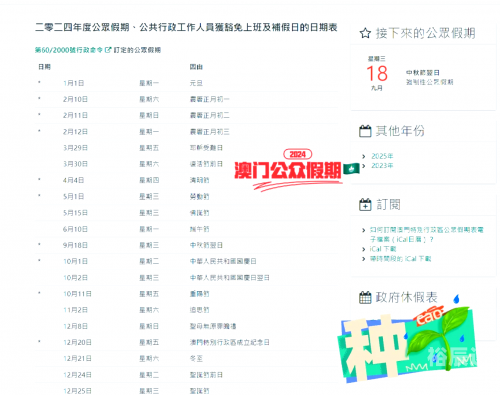Click the 6月10日 date cell

click(75, 229)
